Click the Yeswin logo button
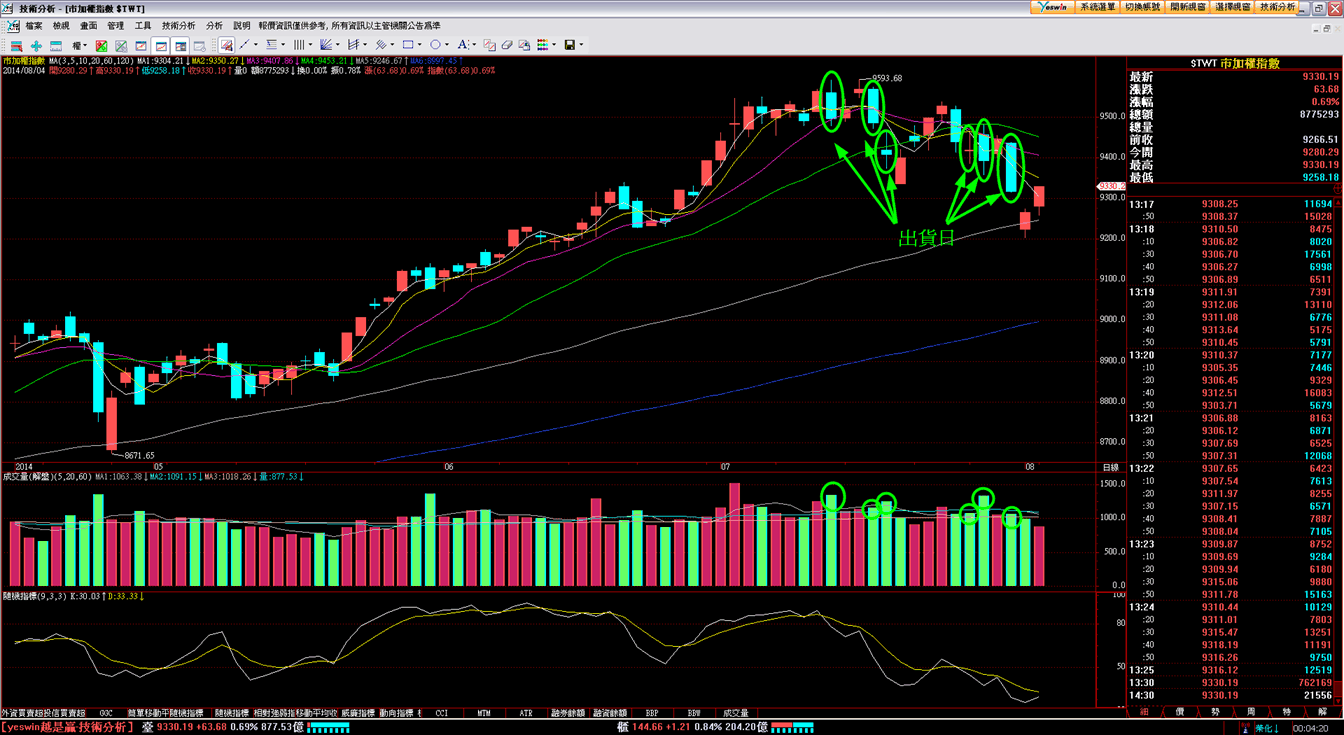 pos(1053,7)
